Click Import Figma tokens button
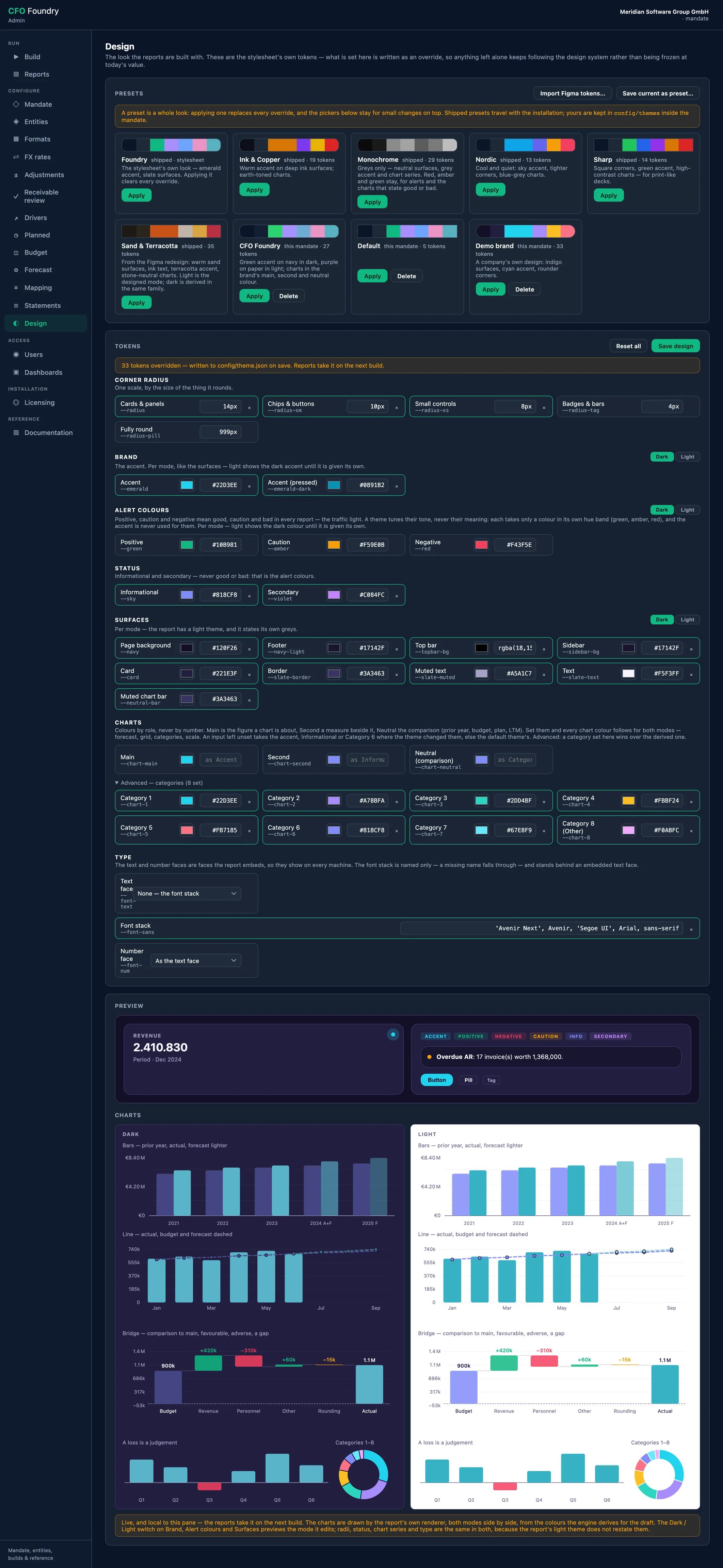Image resolution: width=723 pixels, height=1568 pixels. 572,93
